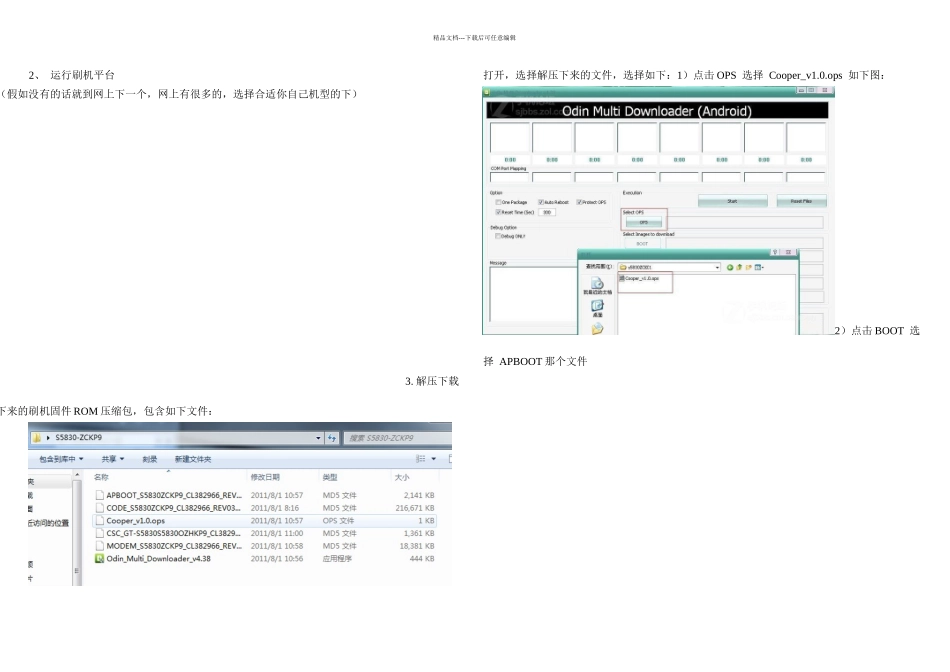Open the address bar history dropdown in Explorer
Image resolution: width=950 pixels, height=672 pixels.
[318, 438]
